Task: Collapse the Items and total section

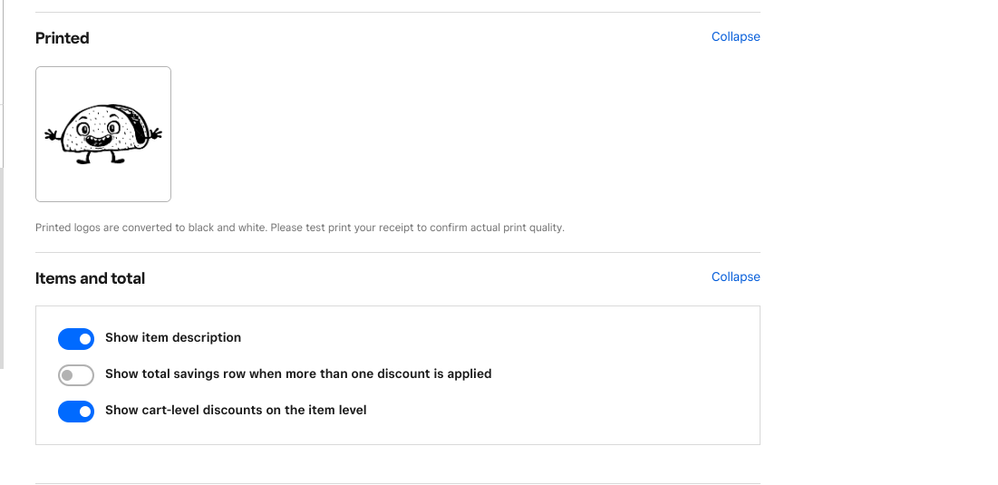Action: click(735, 277)
